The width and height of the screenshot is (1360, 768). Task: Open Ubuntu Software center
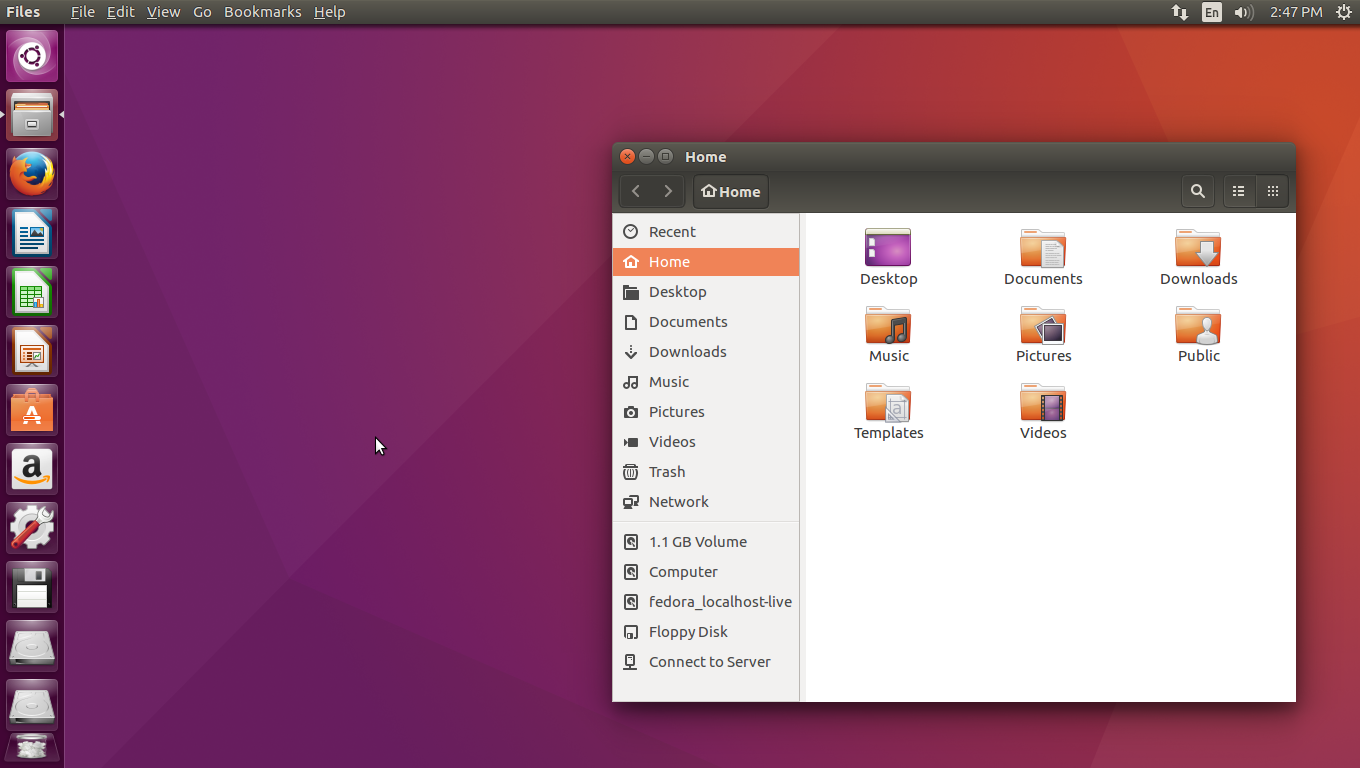(x=32, y=410)
